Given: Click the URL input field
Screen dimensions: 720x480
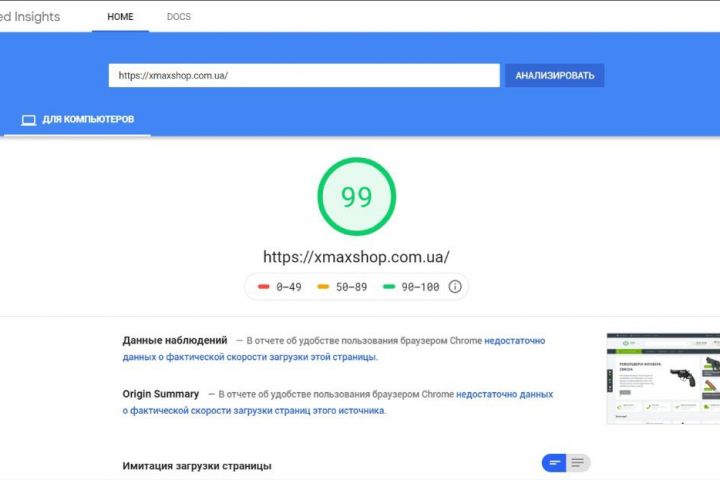Looking at the screenshot, I should pos(304,75).
